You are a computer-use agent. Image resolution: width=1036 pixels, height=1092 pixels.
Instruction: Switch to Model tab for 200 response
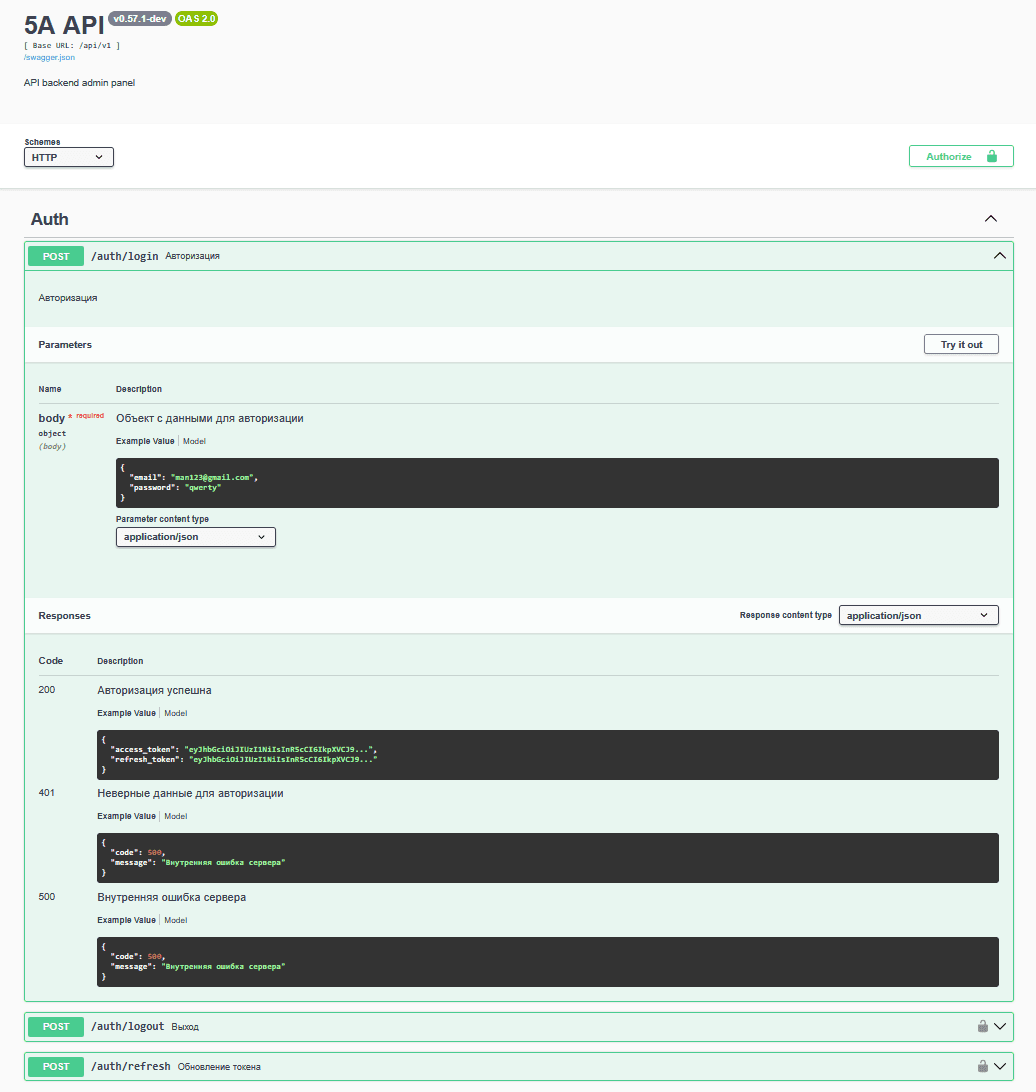tap(175, 713)
